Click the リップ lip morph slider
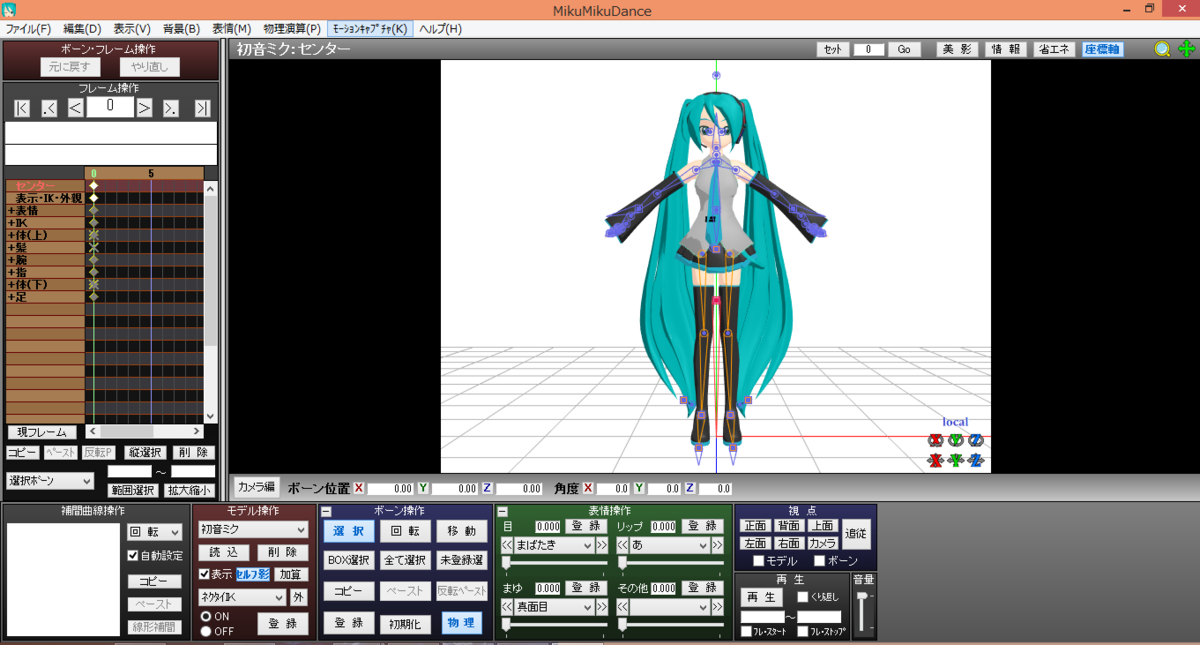This screenshot has height=645, width=1200. pos(669,563)
